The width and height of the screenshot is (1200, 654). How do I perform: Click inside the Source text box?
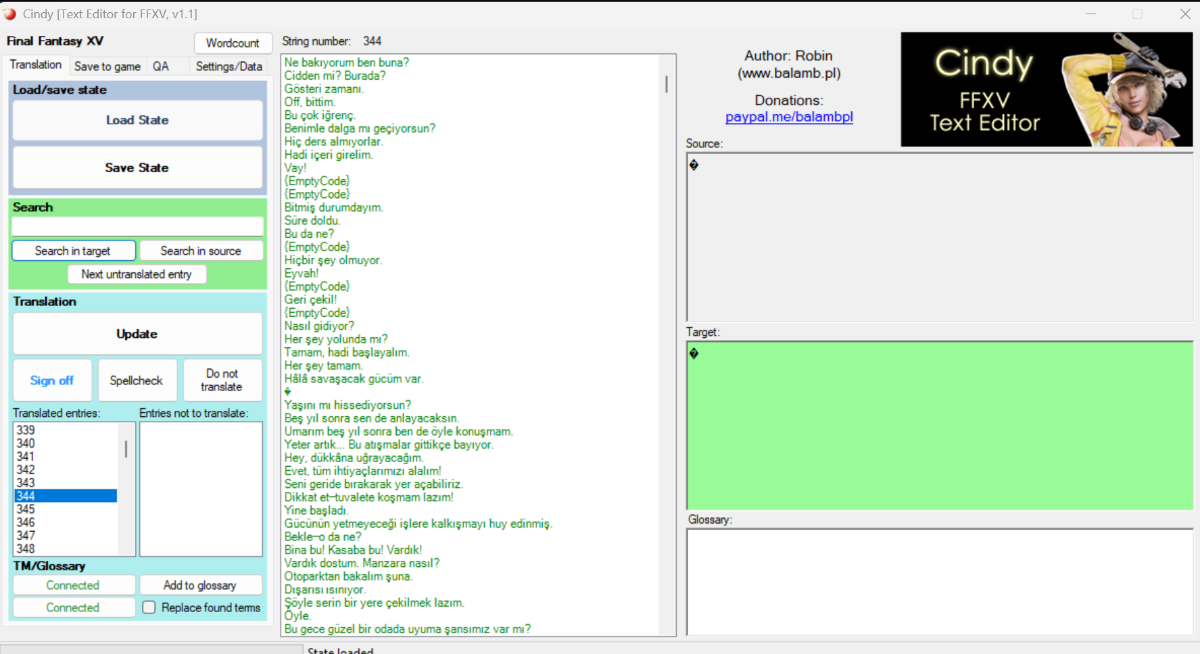[939, 237]
